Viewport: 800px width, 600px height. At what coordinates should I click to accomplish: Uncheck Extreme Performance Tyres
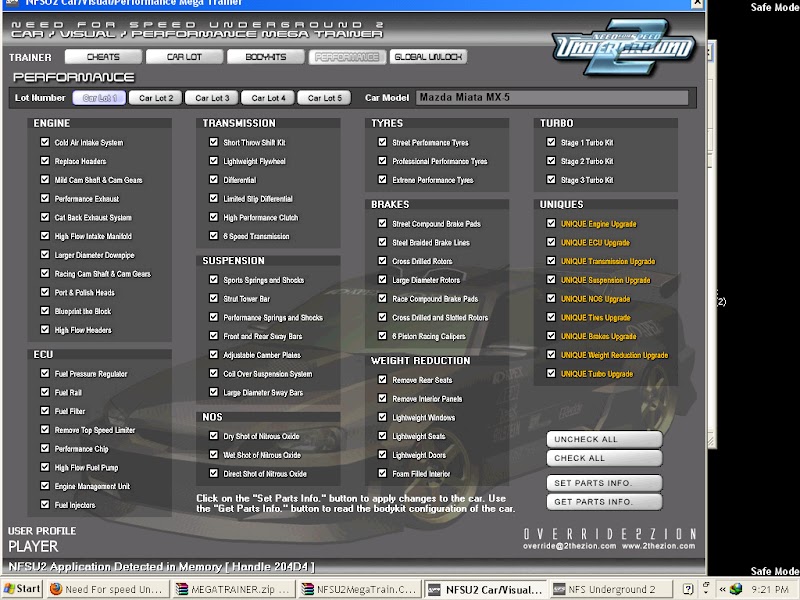382,180
